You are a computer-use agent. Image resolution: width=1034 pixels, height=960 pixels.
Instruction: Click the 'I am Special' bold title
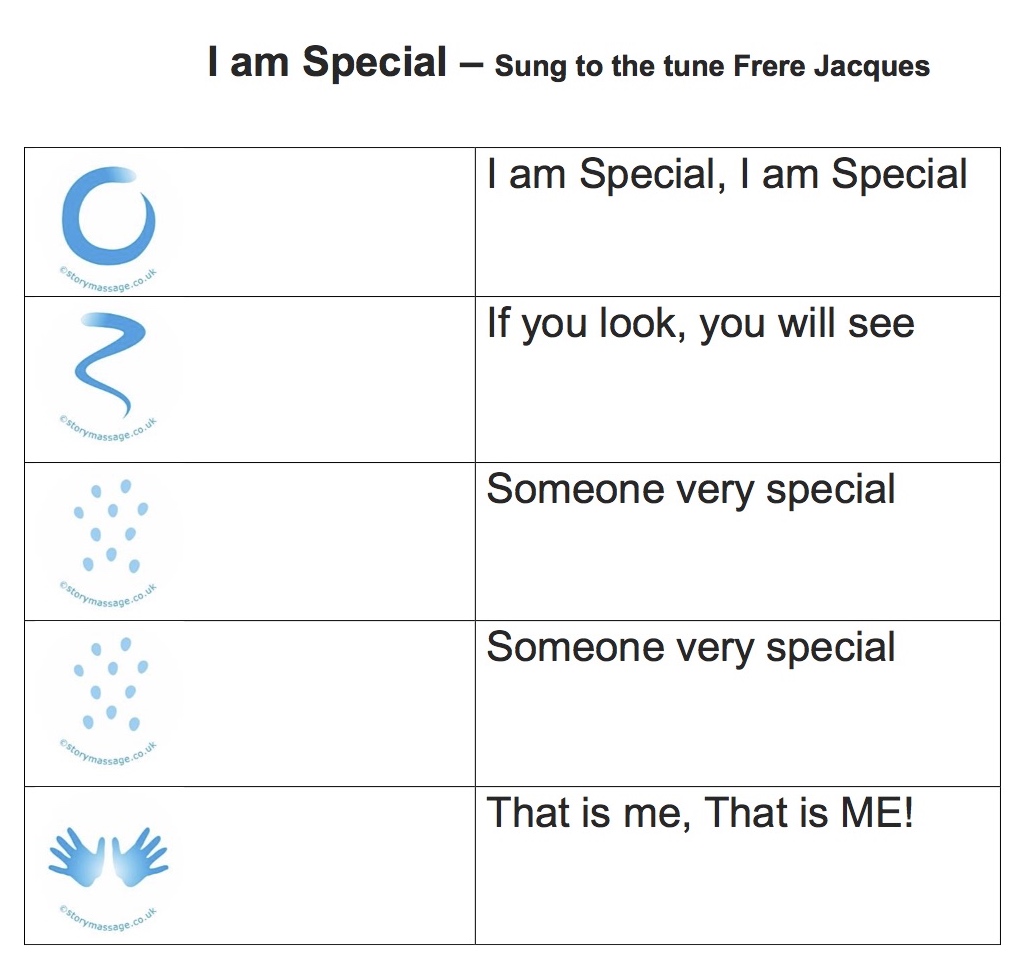(327, 63)
